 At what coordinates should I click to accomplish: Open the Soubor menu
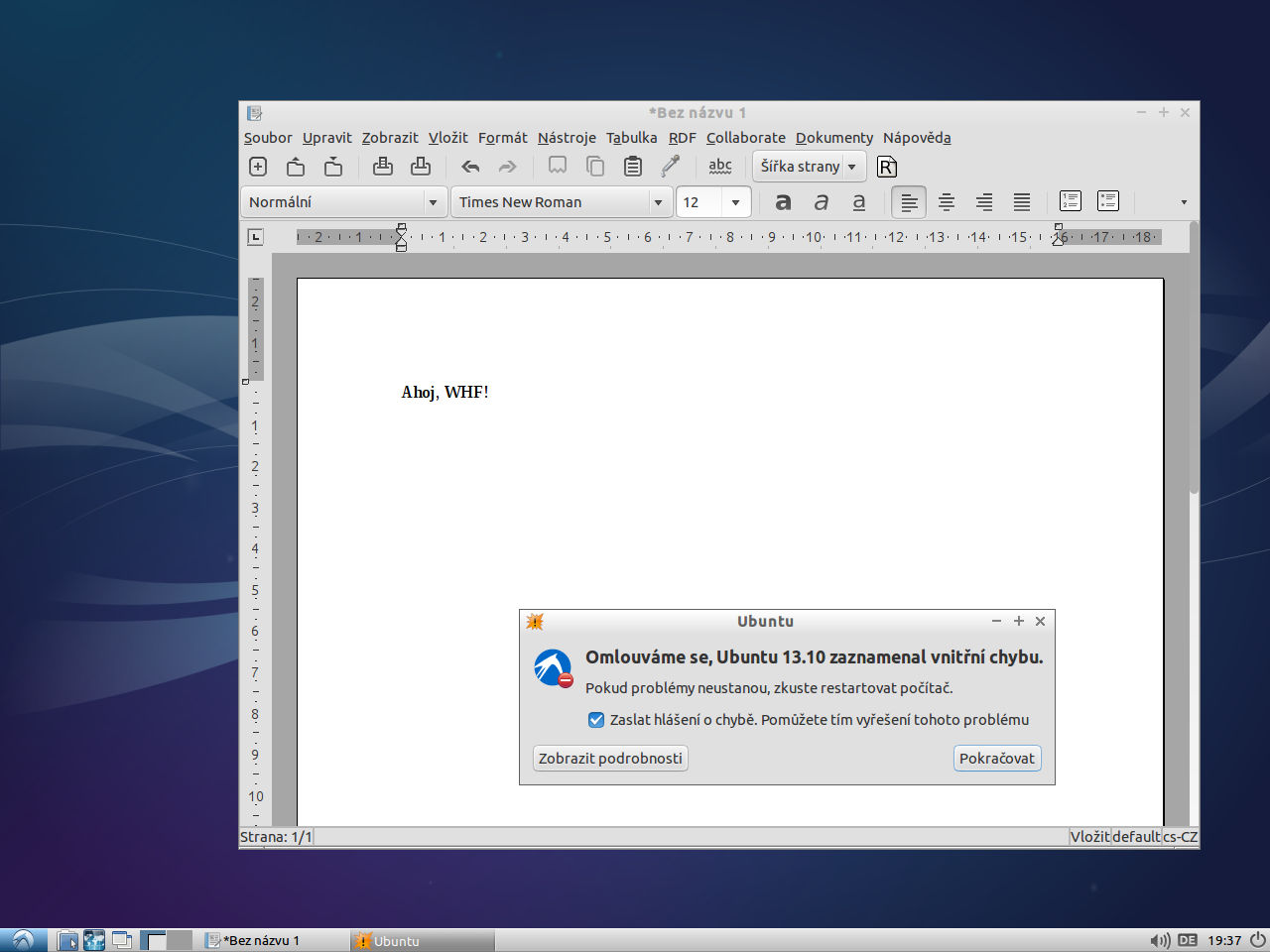pyautogui.click(x=268, y=138)
